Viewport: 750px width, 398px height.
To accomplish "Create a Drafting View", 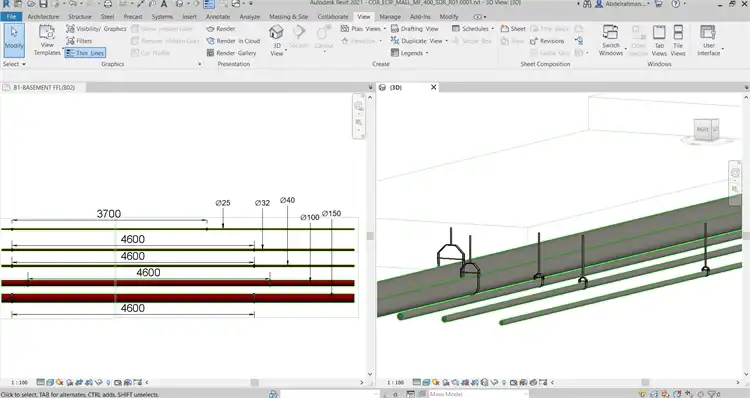I will [x=415, y=29].
